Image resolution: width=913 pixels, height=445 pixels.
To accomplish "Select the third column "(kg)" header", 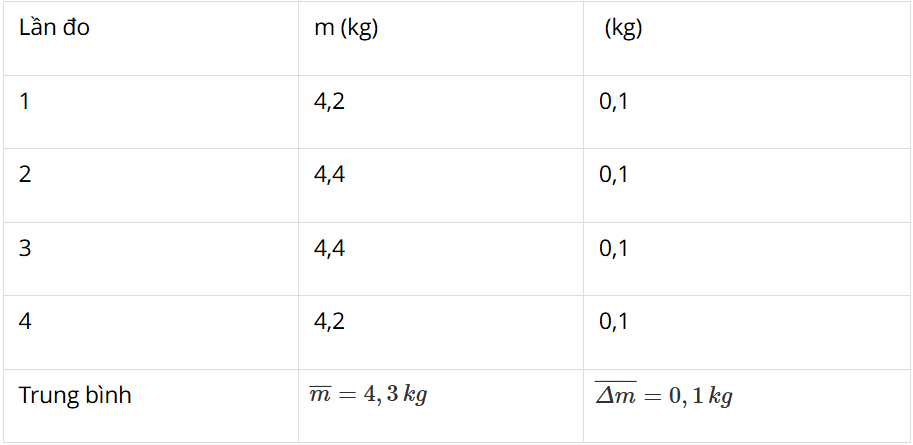I will [x=624, y=29].
